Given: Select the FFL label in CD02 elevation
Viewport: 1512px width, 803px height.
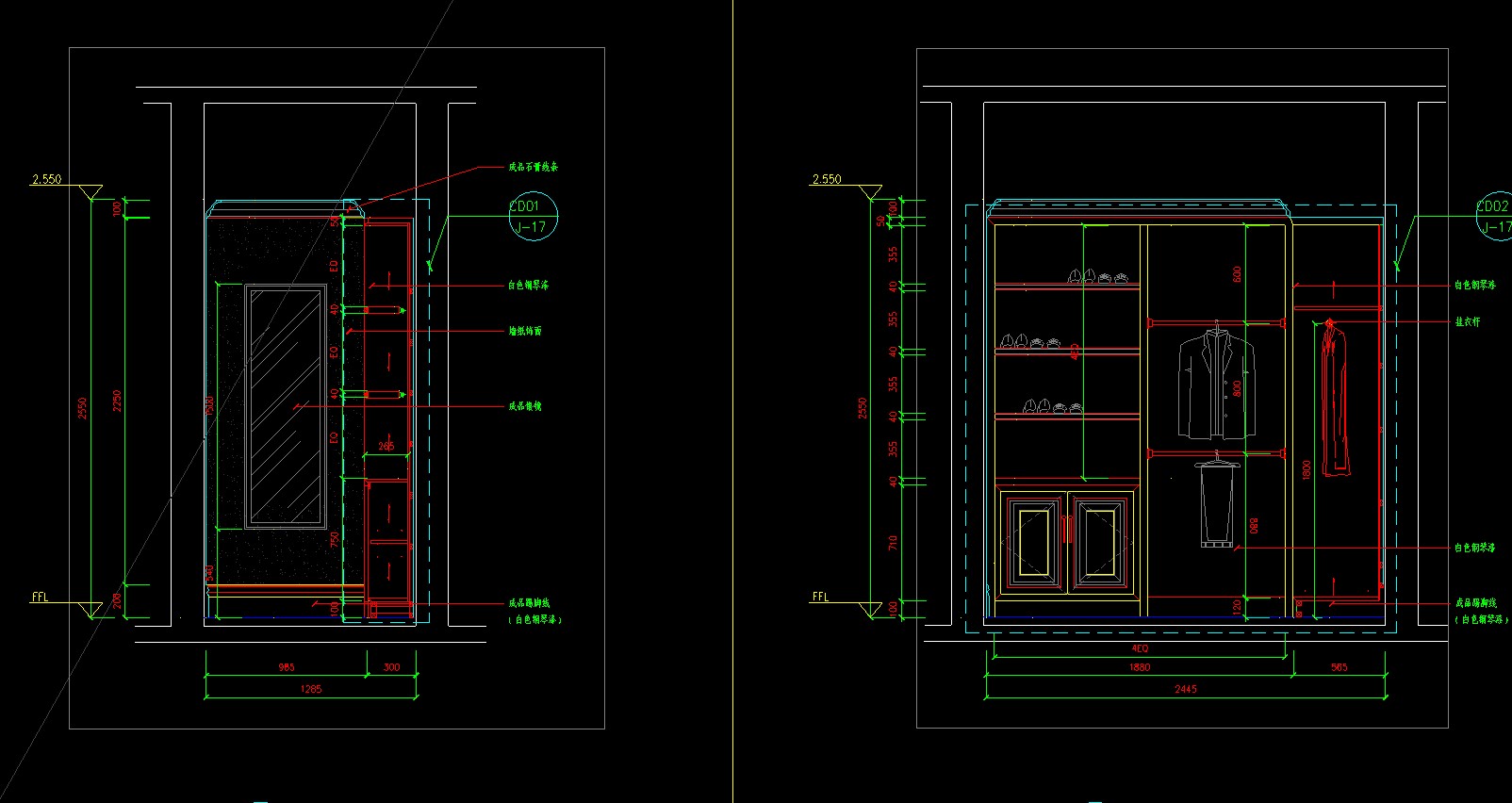Looking at the screenshot, I should point(821,597).
